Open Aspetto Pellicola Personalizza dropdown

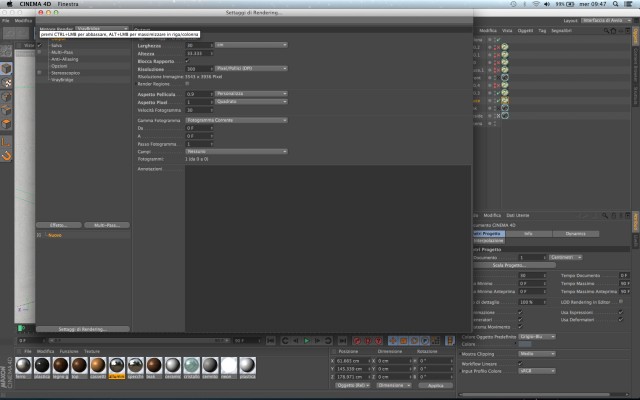pos(251,94)
